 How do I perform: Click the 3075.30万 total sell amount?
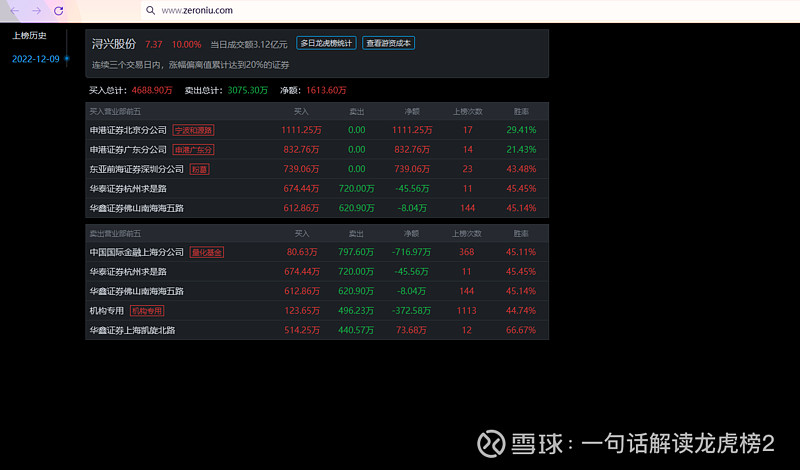(247, 90)
